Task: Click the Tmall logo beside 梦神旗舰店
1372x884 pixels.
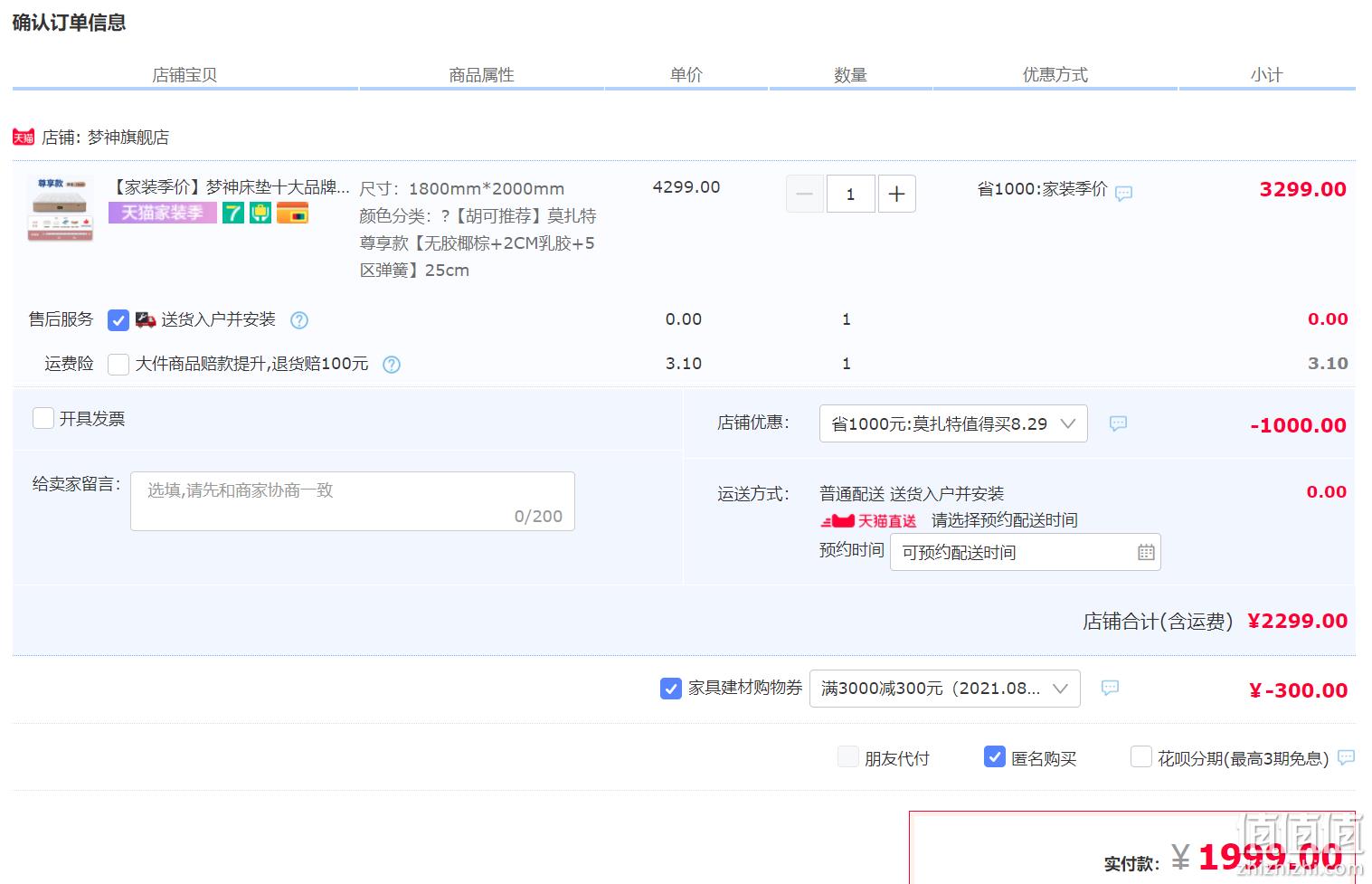Action: tap(24, 137)
